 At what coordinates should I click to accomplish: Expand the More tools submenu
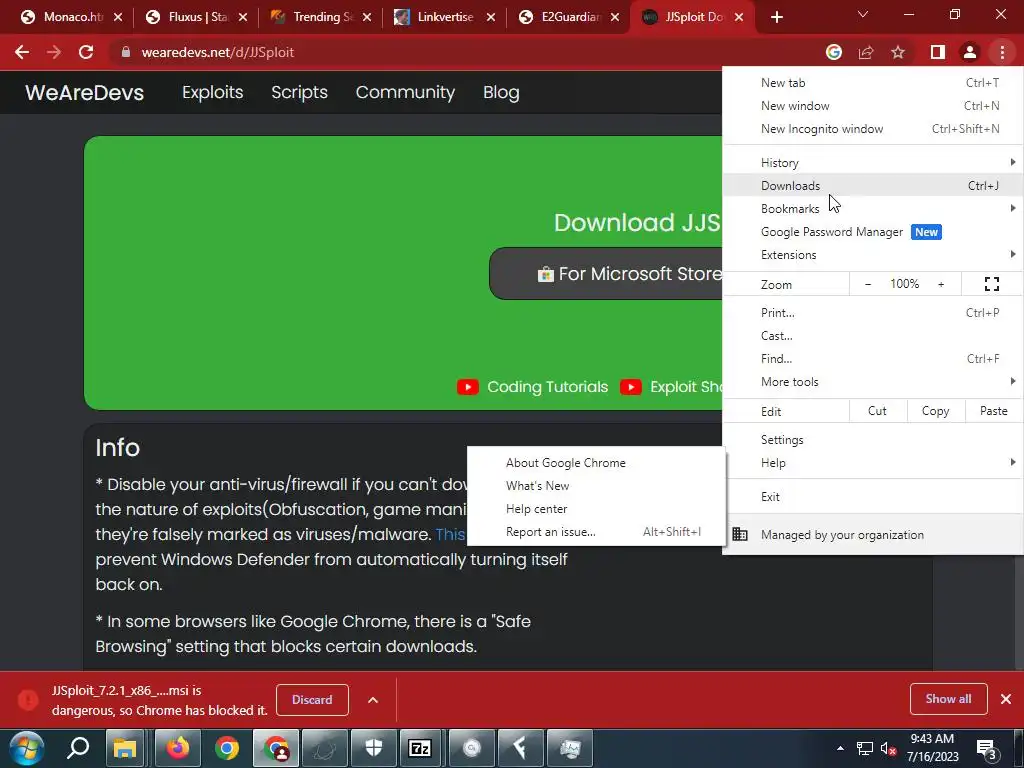(873, 381)
